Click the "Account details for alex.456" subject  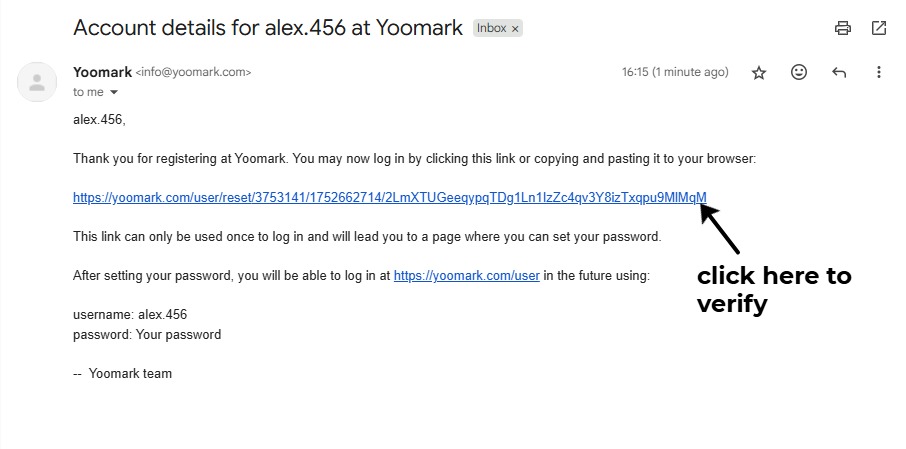(x=267, y=28)
